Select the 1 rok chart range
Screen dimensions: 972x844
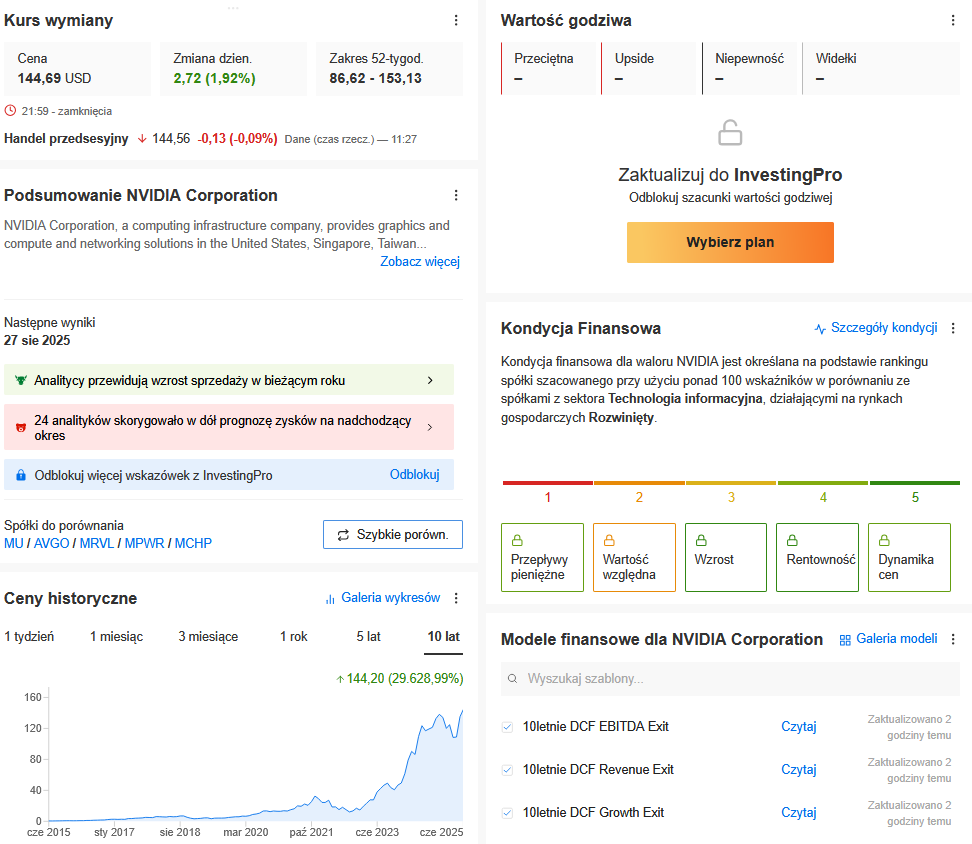pos(294,636)
